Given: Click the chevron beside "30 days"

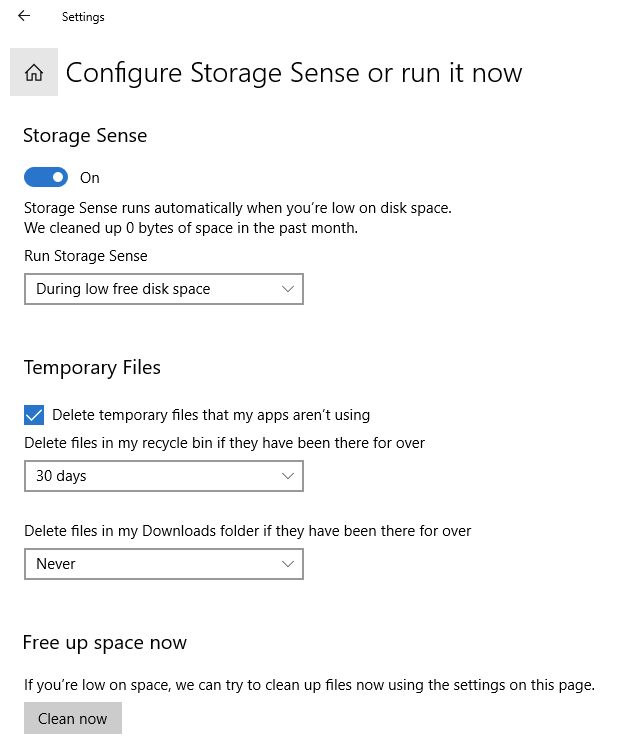Looking at the screenshot, I should (288, 476).
